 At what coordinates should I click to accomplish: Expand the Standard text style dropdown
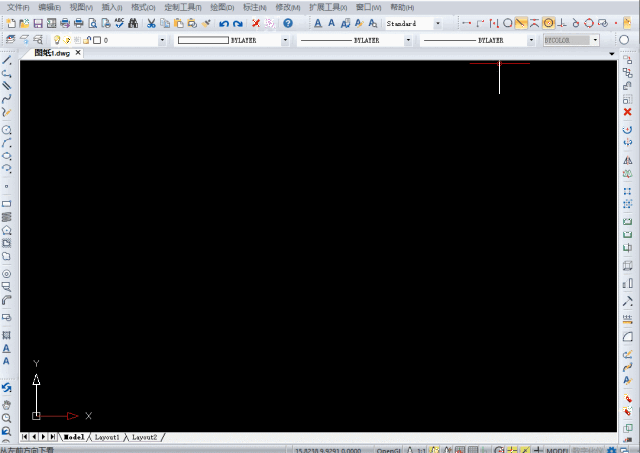438,23
